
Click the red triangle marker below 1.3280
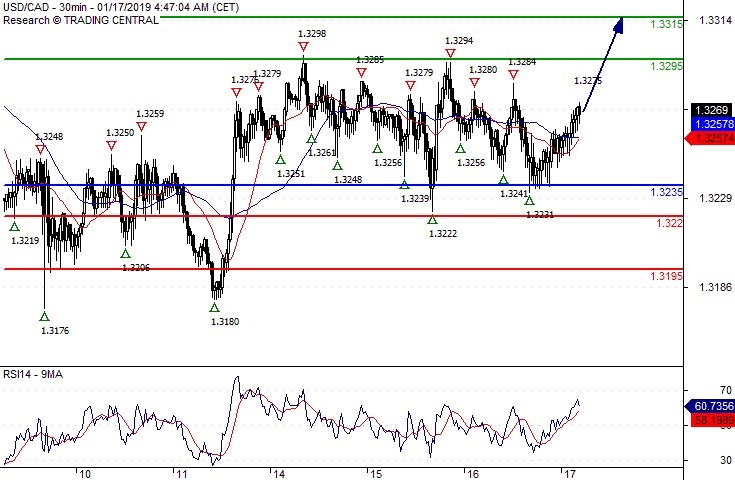click(x=474, y=82)
